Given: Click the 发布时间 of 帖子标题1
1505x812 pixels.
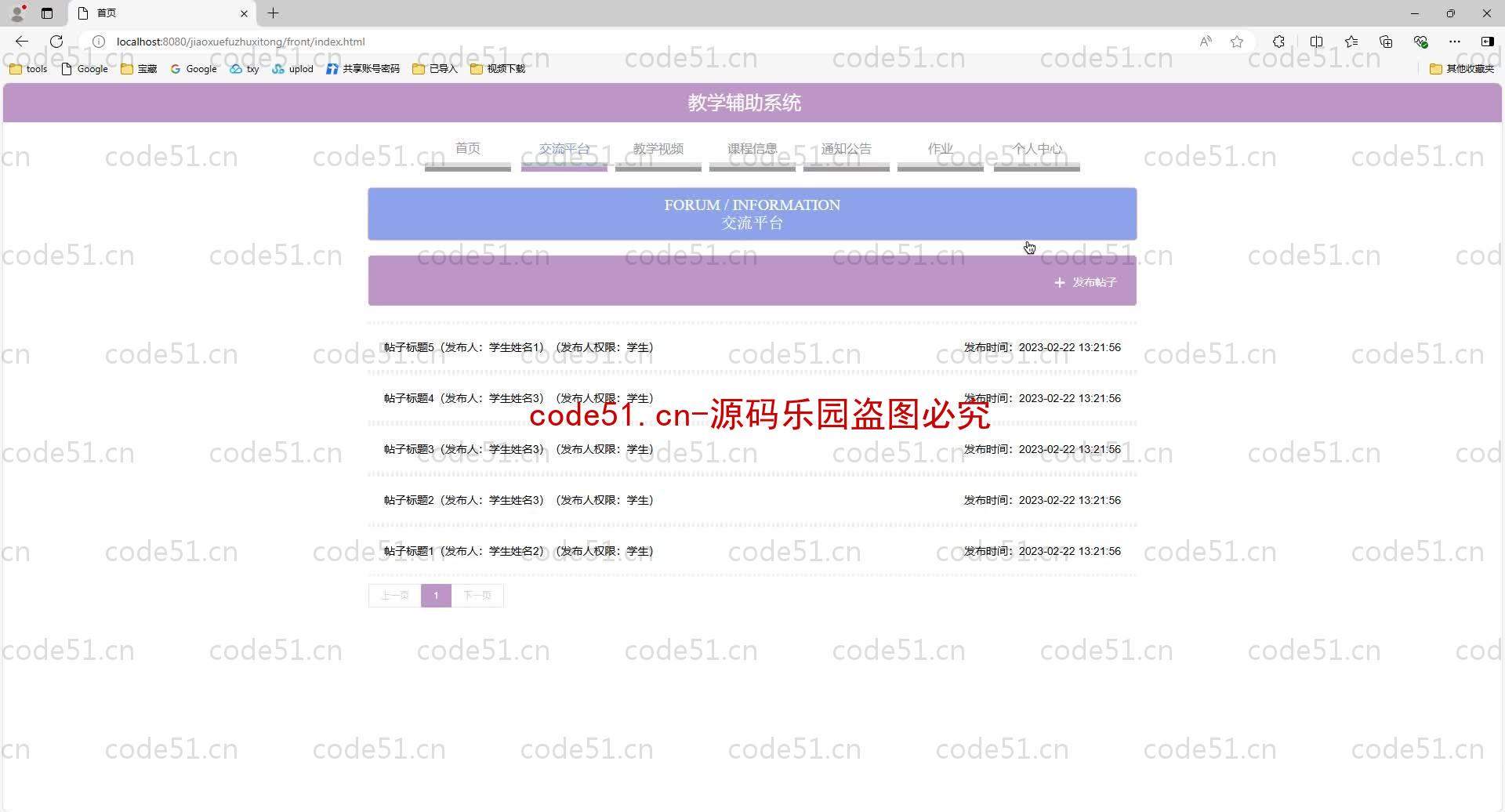Looking at the screenshot, I should tap(1043, 551).
